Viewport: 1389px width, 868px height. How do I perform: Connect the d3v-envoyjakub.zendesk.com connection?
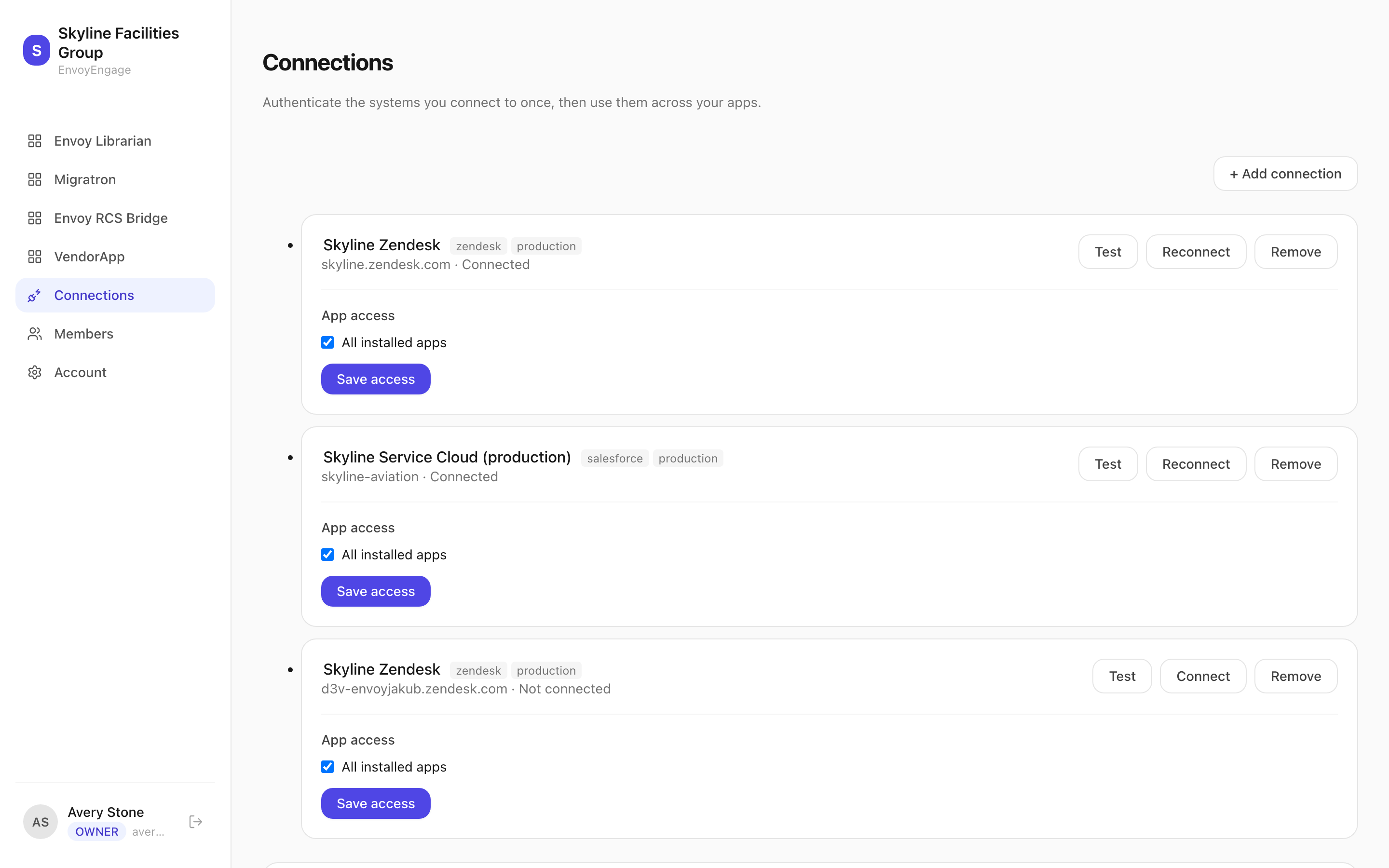pos(1202,676)
